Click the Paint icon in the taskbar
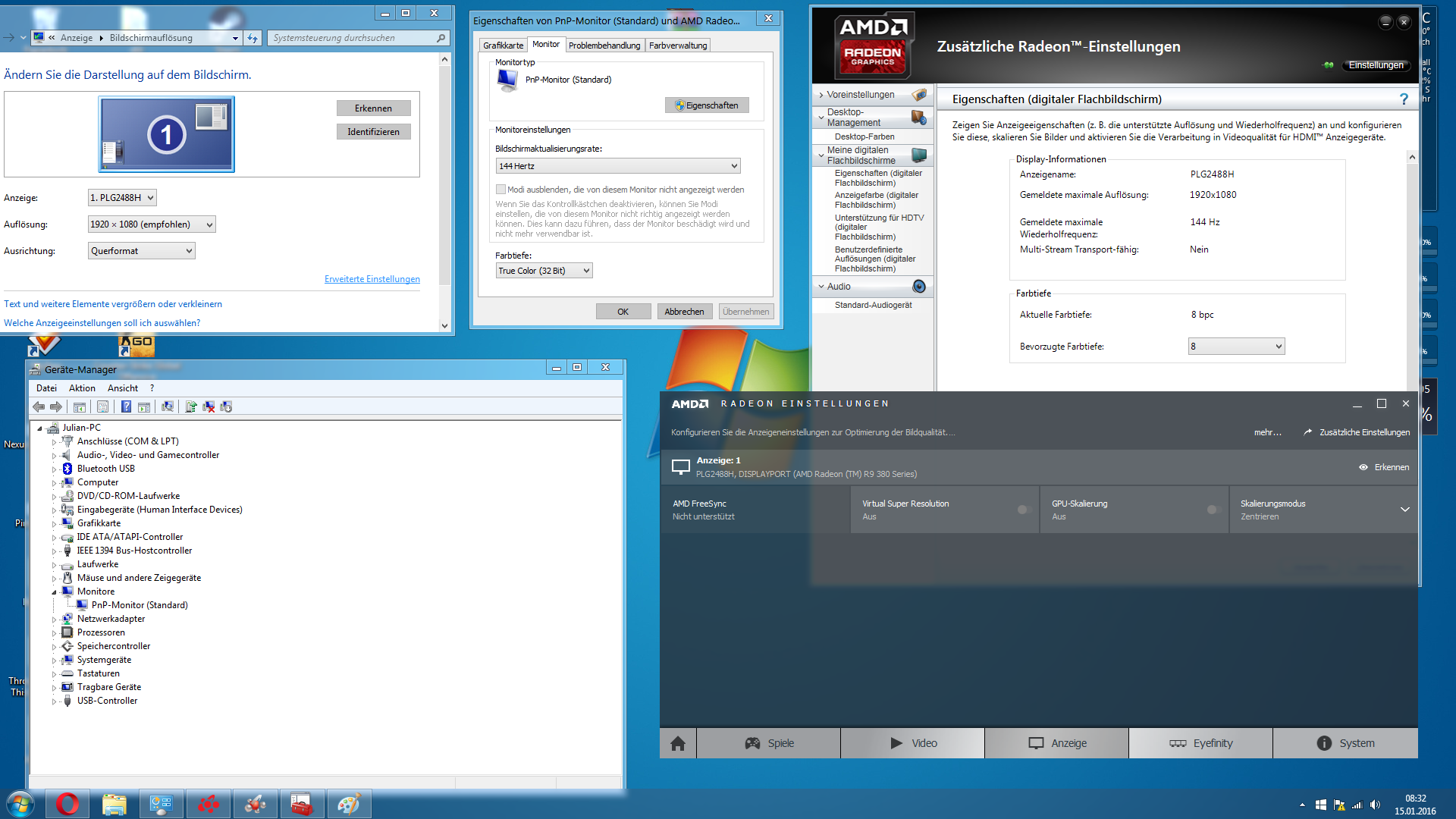The image size is (1456, 819). [348, 804]
